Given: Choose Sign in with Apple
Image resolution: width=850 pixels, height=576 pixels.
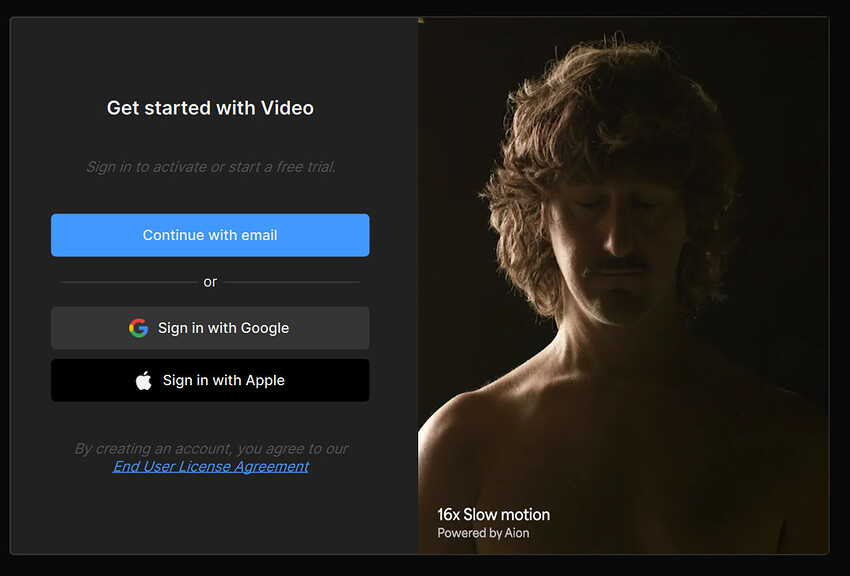Looking at the screenshot, I should (x=210, y=380).
